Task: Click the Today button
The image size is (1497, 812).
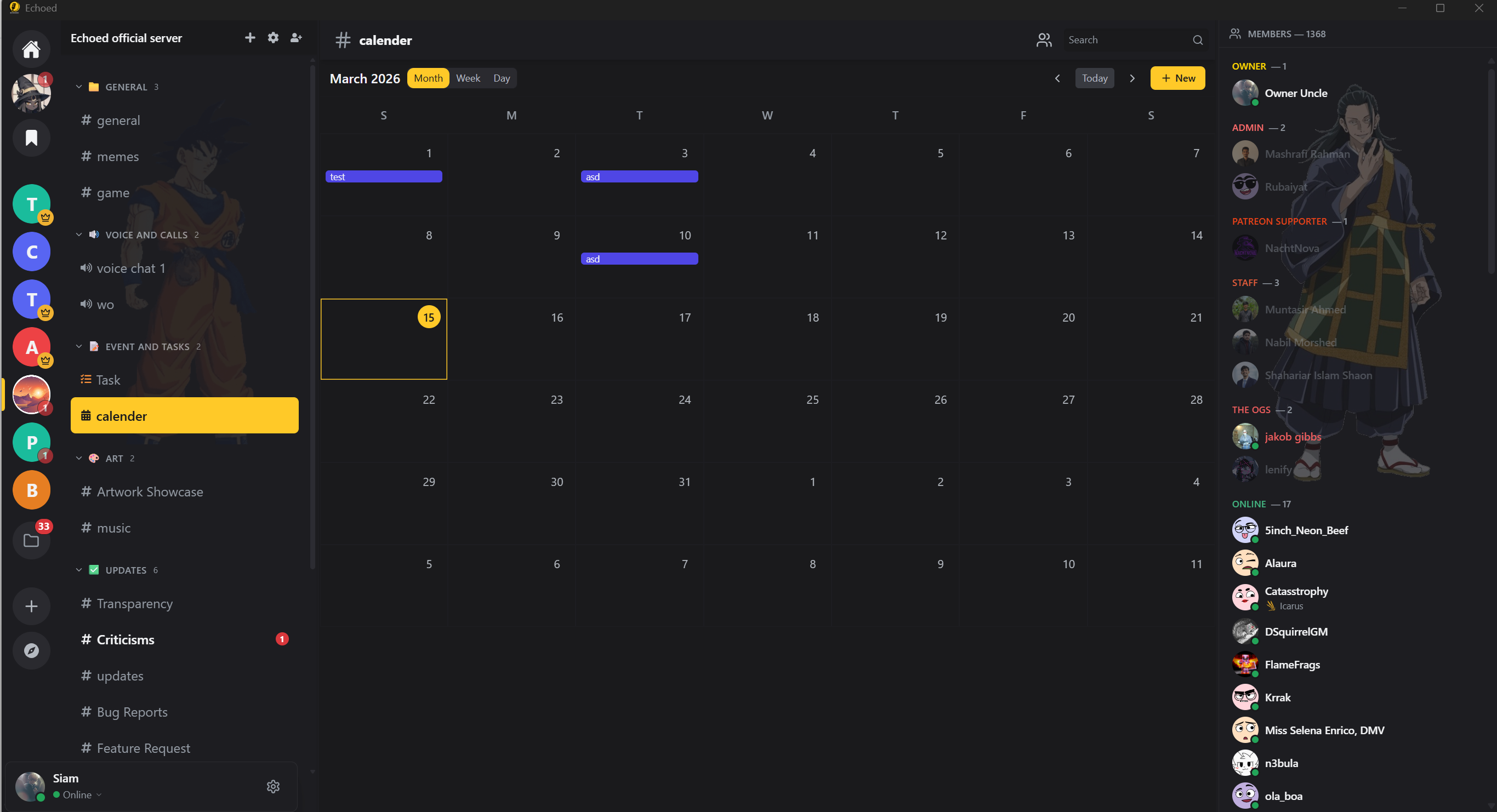Action: click(1094, 78)
